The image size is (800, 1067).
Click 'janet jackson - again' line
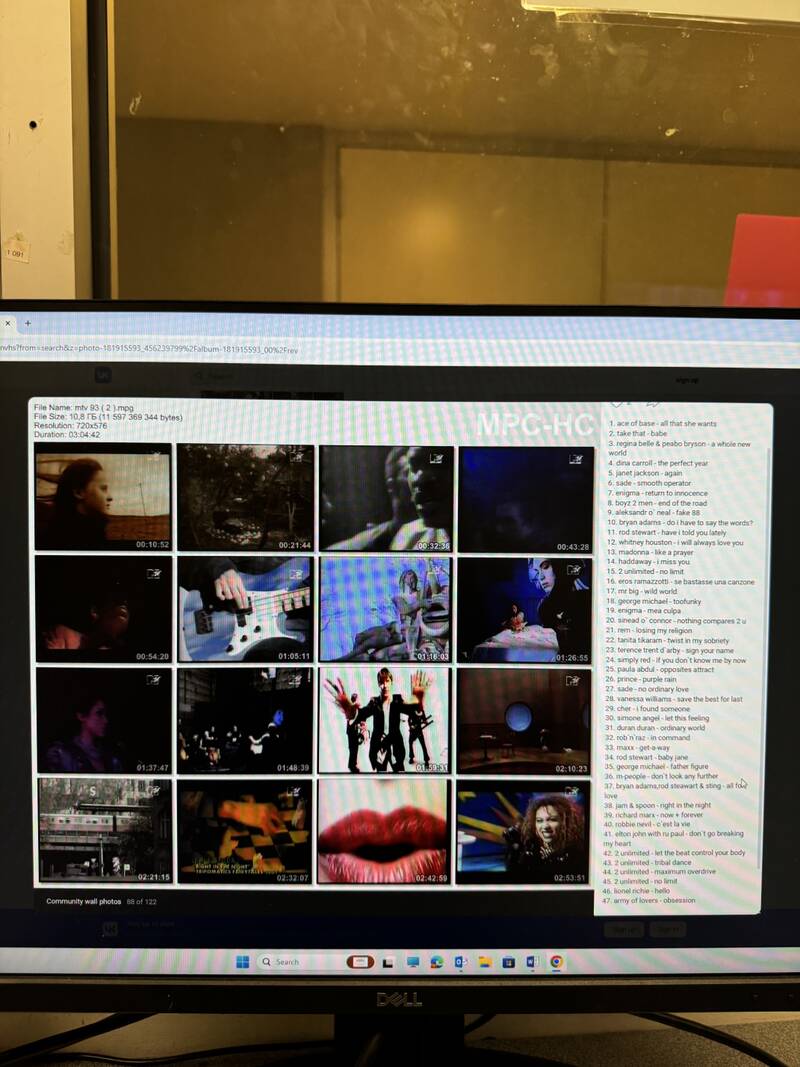point(646,473)
